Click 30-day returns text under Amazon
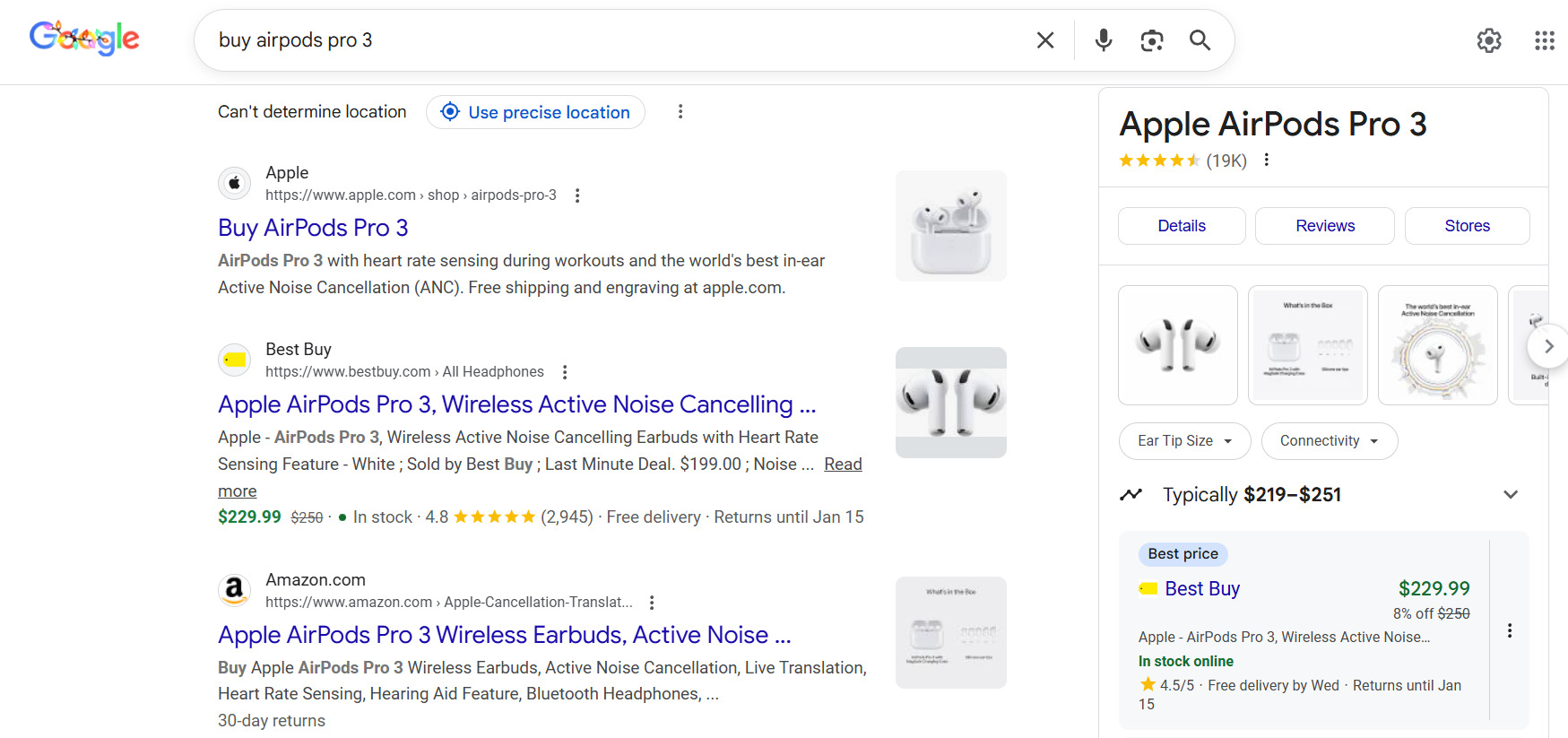The height and width of the screenshot is (738, 1568). click(272, 721)
